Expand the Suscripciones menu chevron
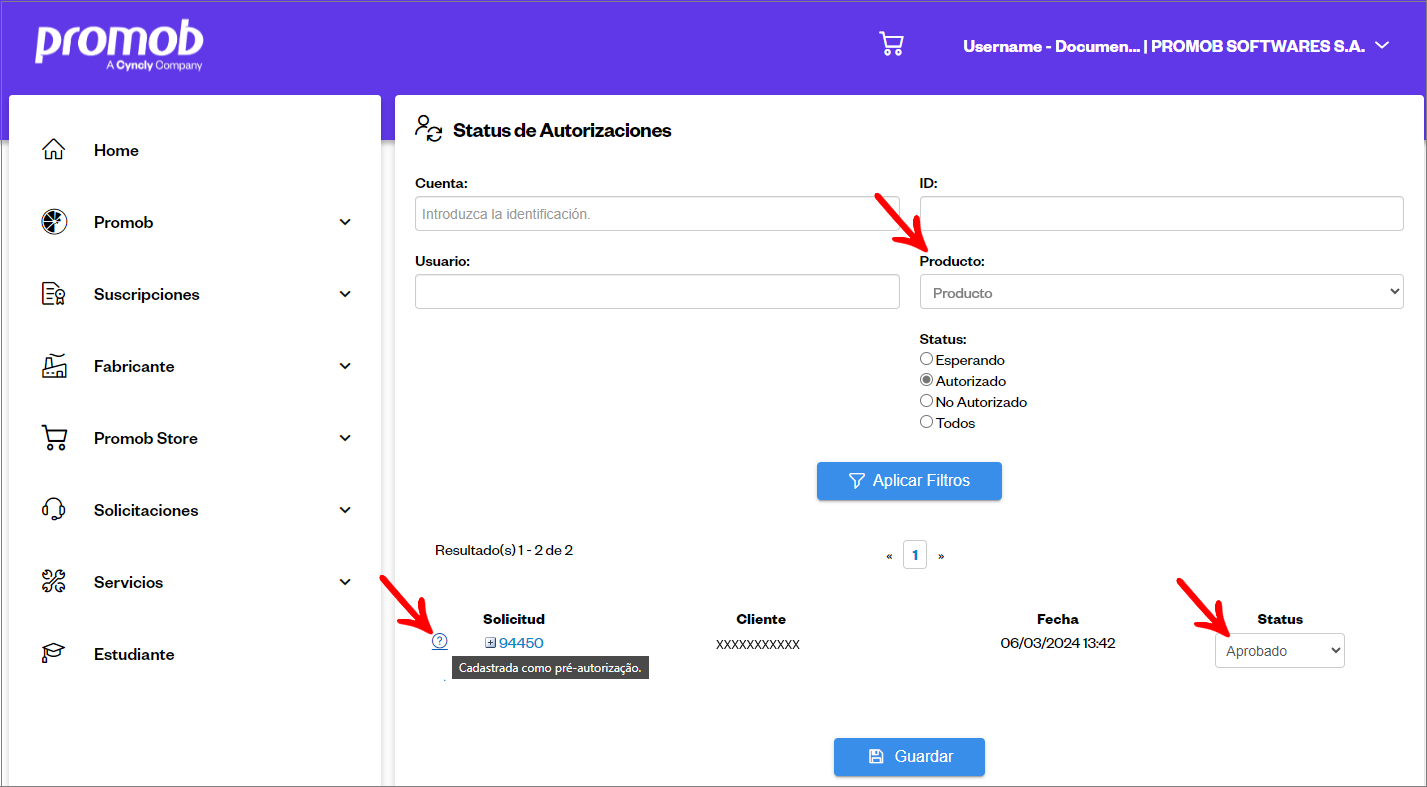Screen dimensions: 1427x787 pyautogui.click(x=345, y=294)
